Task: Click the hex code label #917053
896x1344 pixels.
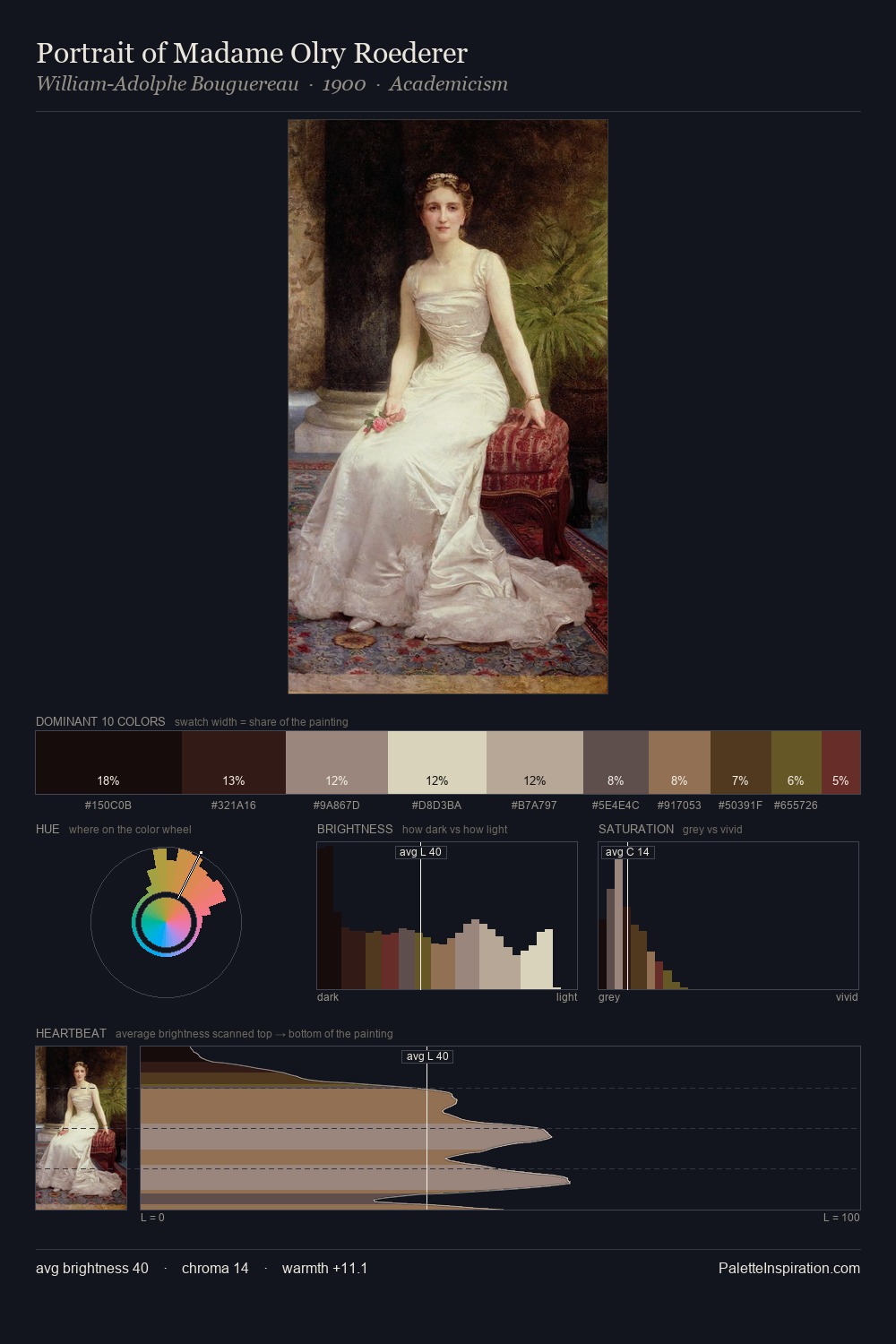Action: tap(679, 806)
